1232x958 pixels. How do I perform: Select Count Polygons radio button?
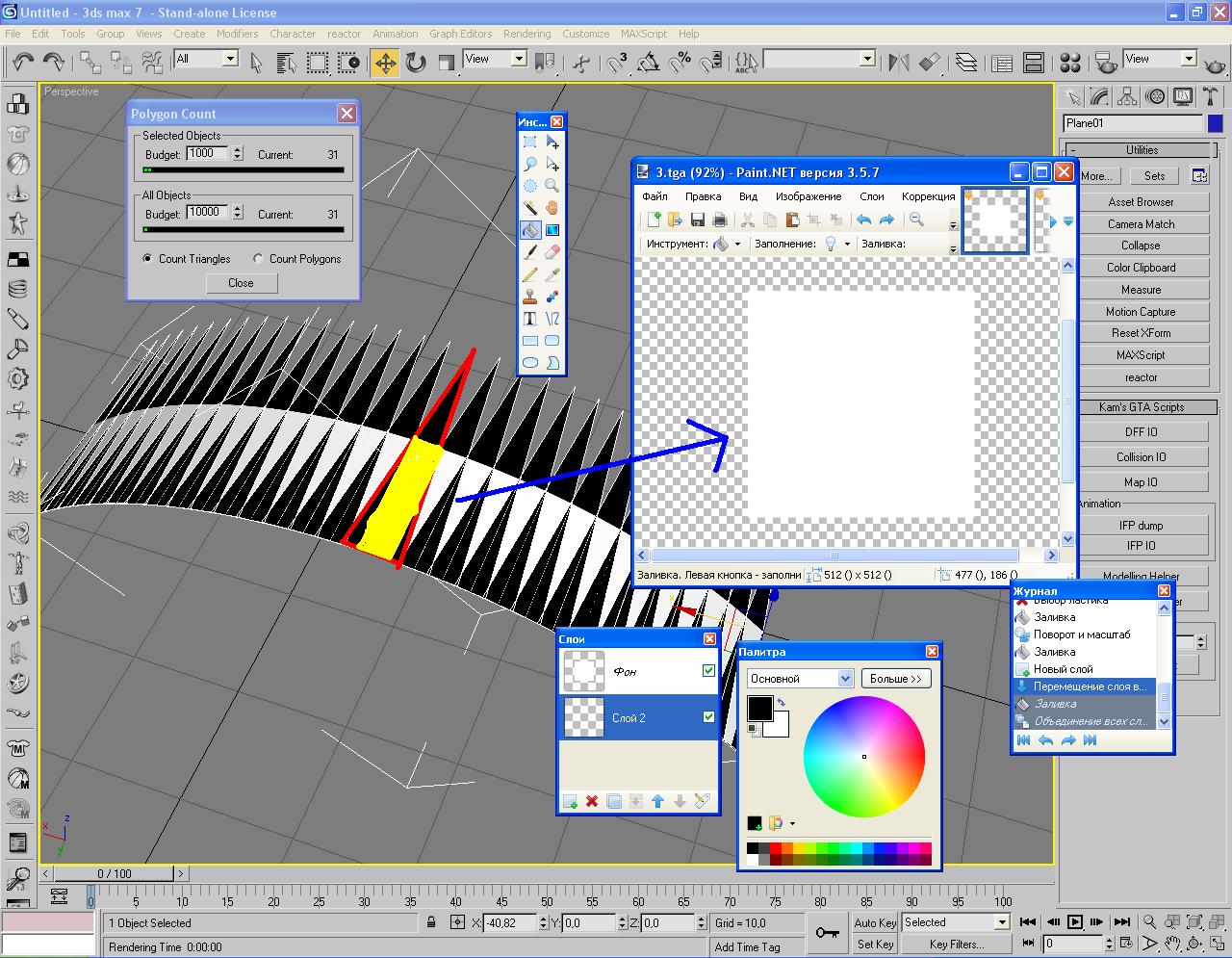point(258,259)
